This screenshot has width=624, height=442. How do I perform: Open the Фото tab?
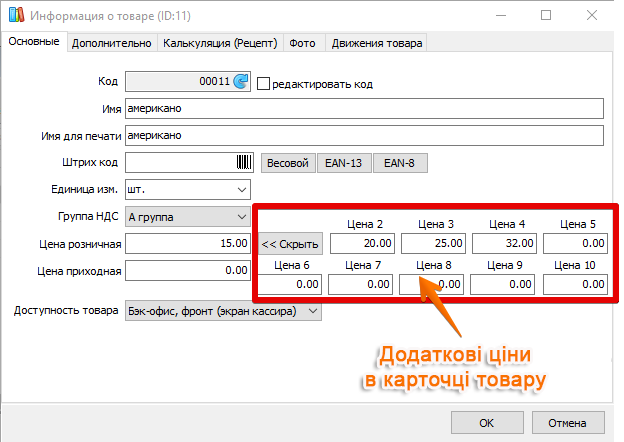302,43
